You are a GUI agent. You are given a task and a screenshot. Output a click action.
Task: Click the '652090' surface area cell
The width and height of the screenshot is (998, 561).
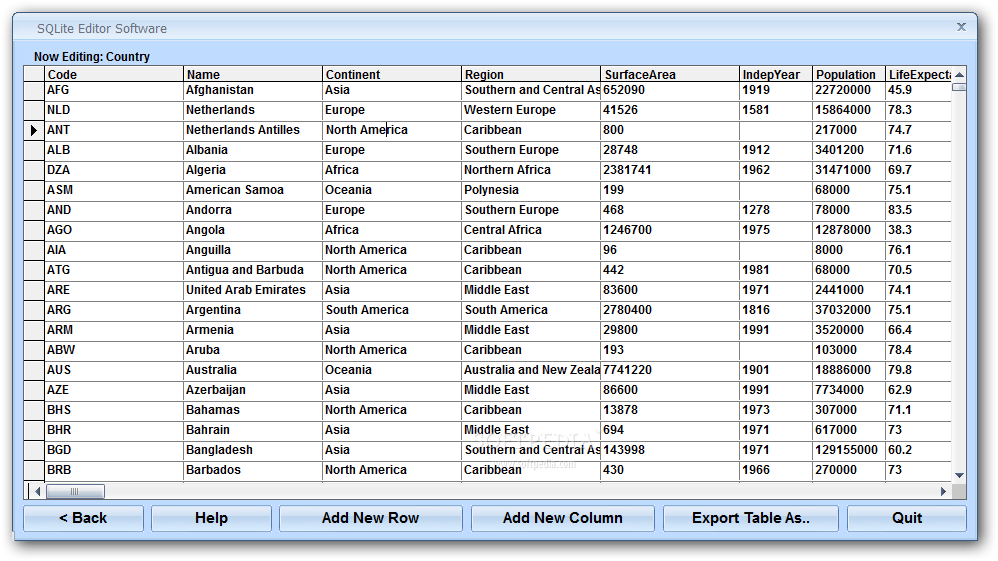(x=670, y=90)
